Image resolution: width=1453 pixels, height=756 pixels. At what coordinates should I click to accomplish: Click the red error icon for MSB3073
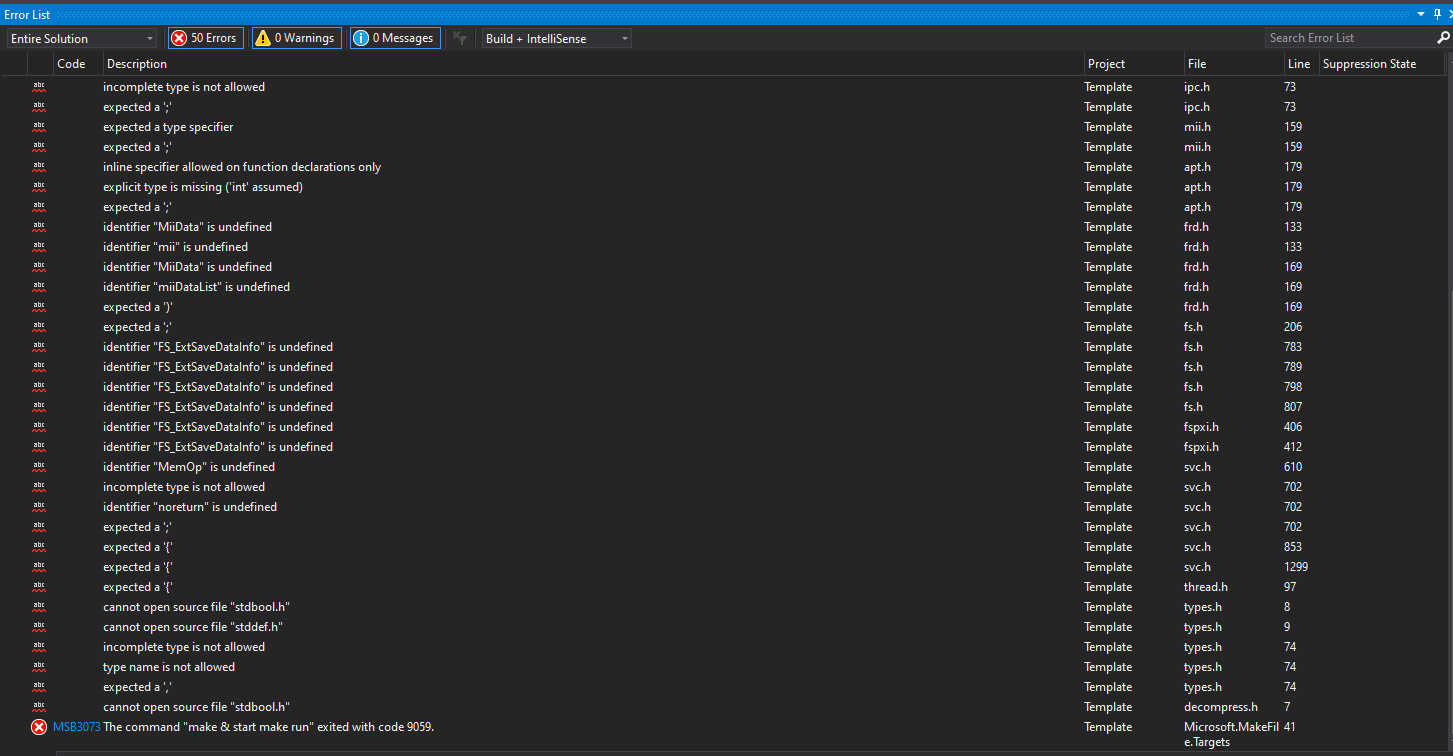(39, 727)
